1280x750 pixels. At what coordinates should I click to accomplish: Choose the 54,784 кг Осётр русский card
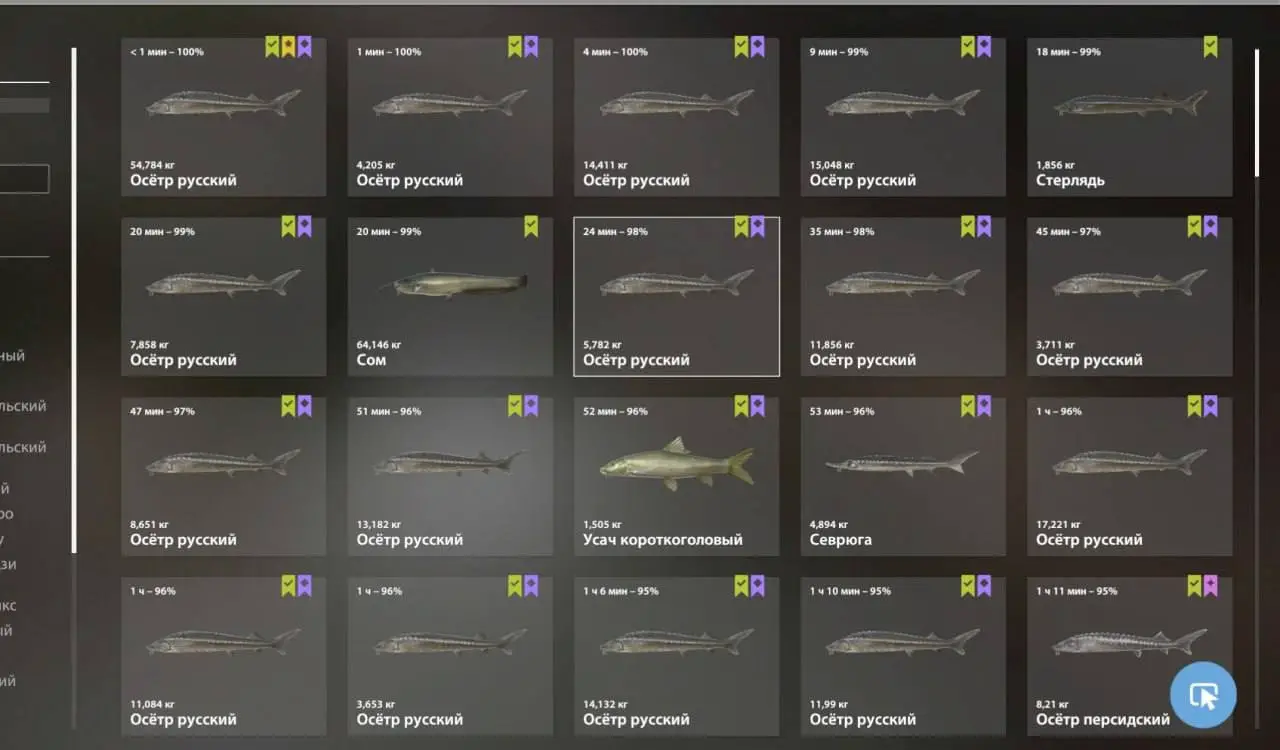(224, 117)
